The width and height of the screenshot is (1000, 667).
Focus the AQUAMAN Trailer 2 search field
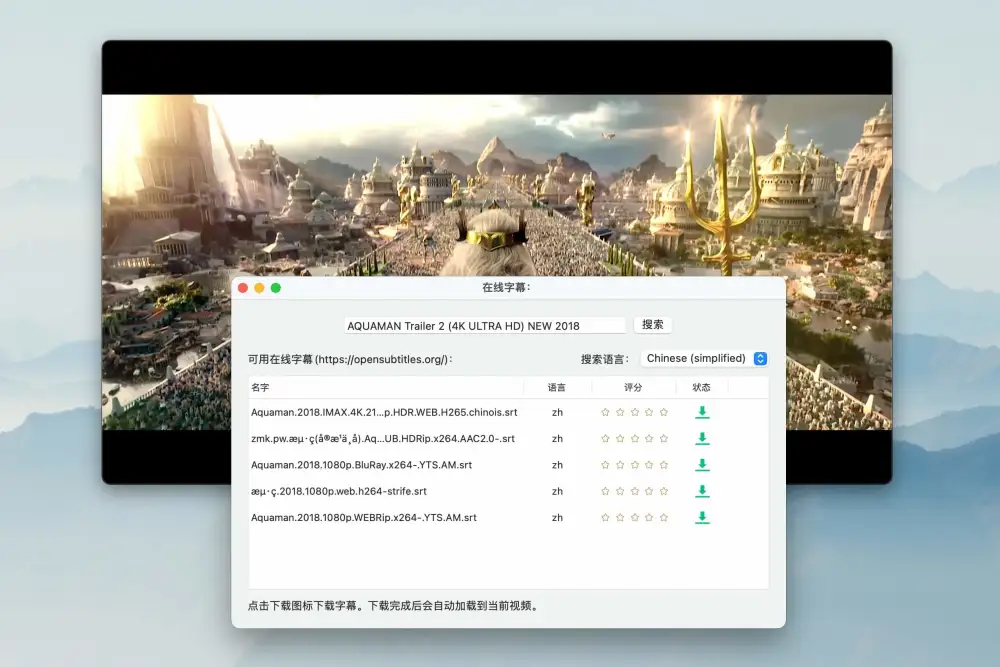click(x=485, y=325)
